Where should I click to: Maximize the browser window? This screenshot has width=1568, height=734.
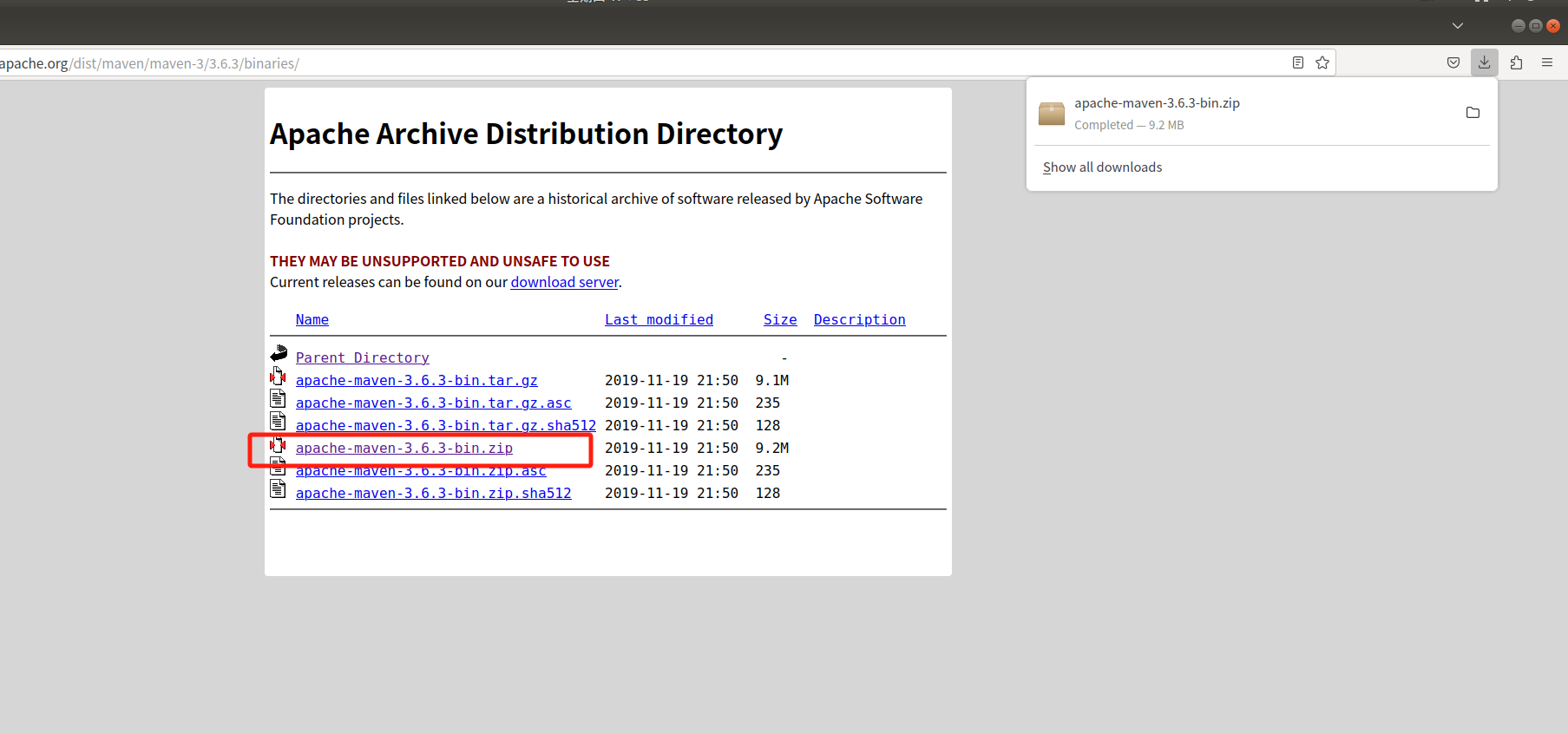[1535, 26]
